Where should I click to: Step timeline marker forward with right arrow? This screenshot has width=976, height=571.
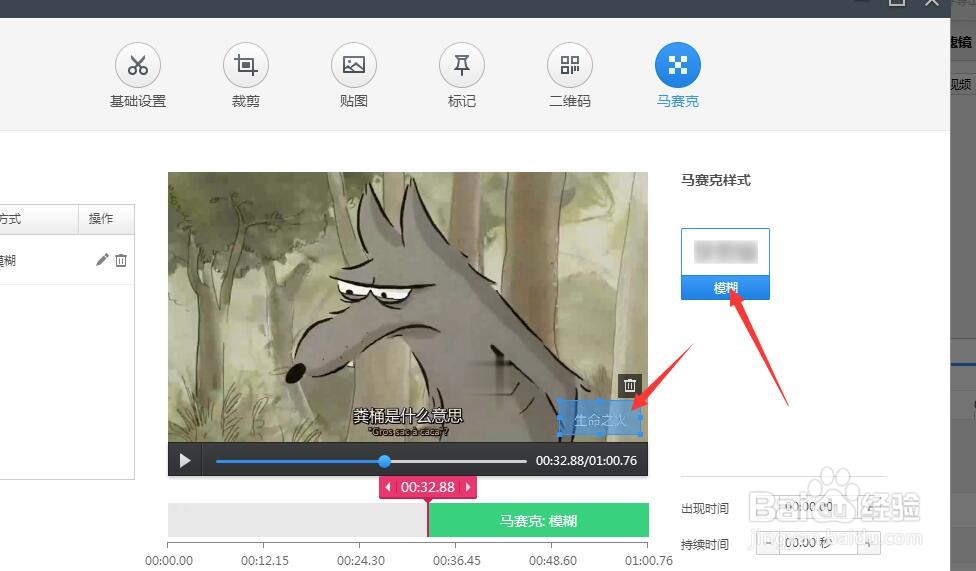click(x=468, y=487)
